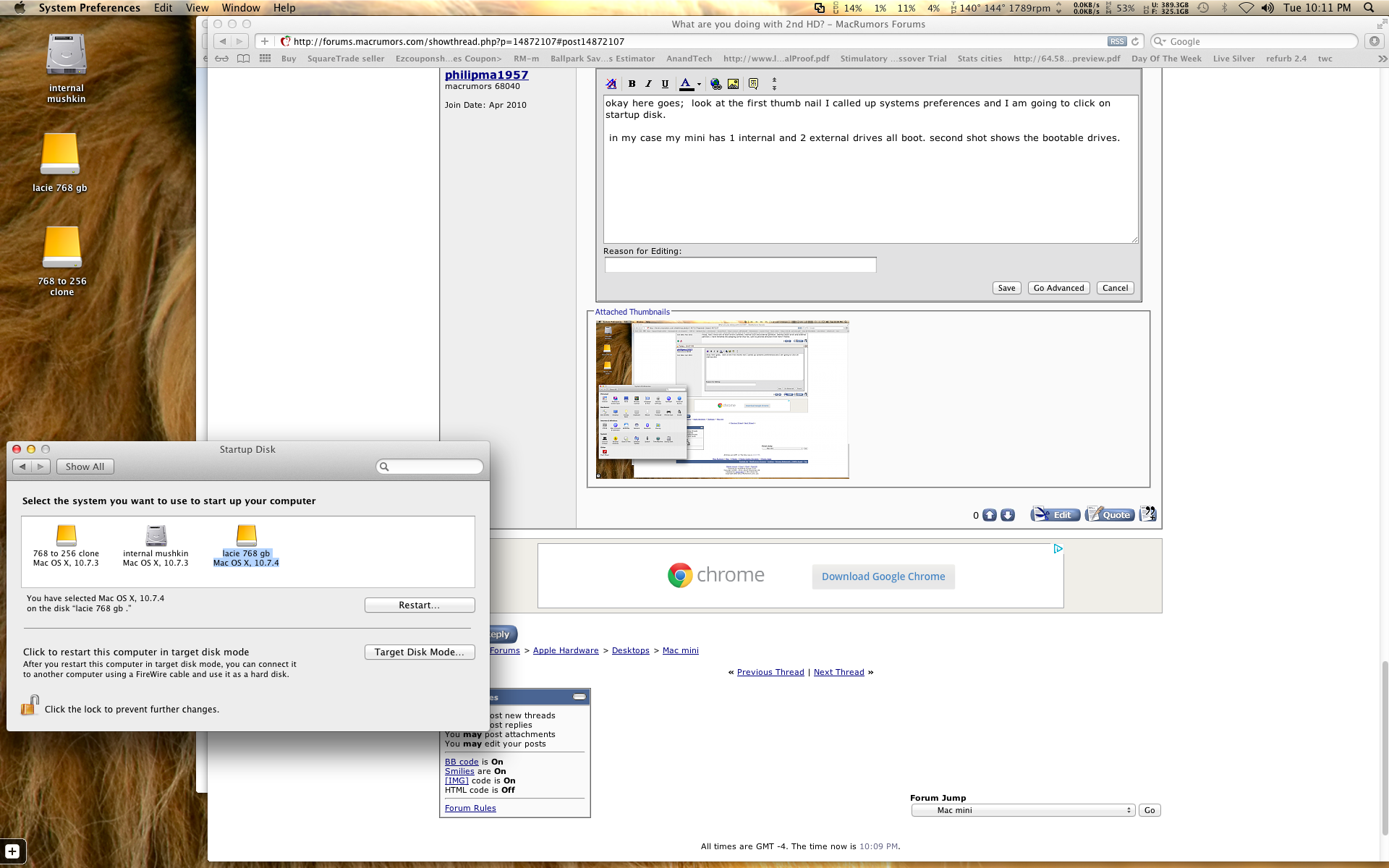Open Apple Hardware breadcrumb link
Screen dimensions: 1389x868
[566, 650]
